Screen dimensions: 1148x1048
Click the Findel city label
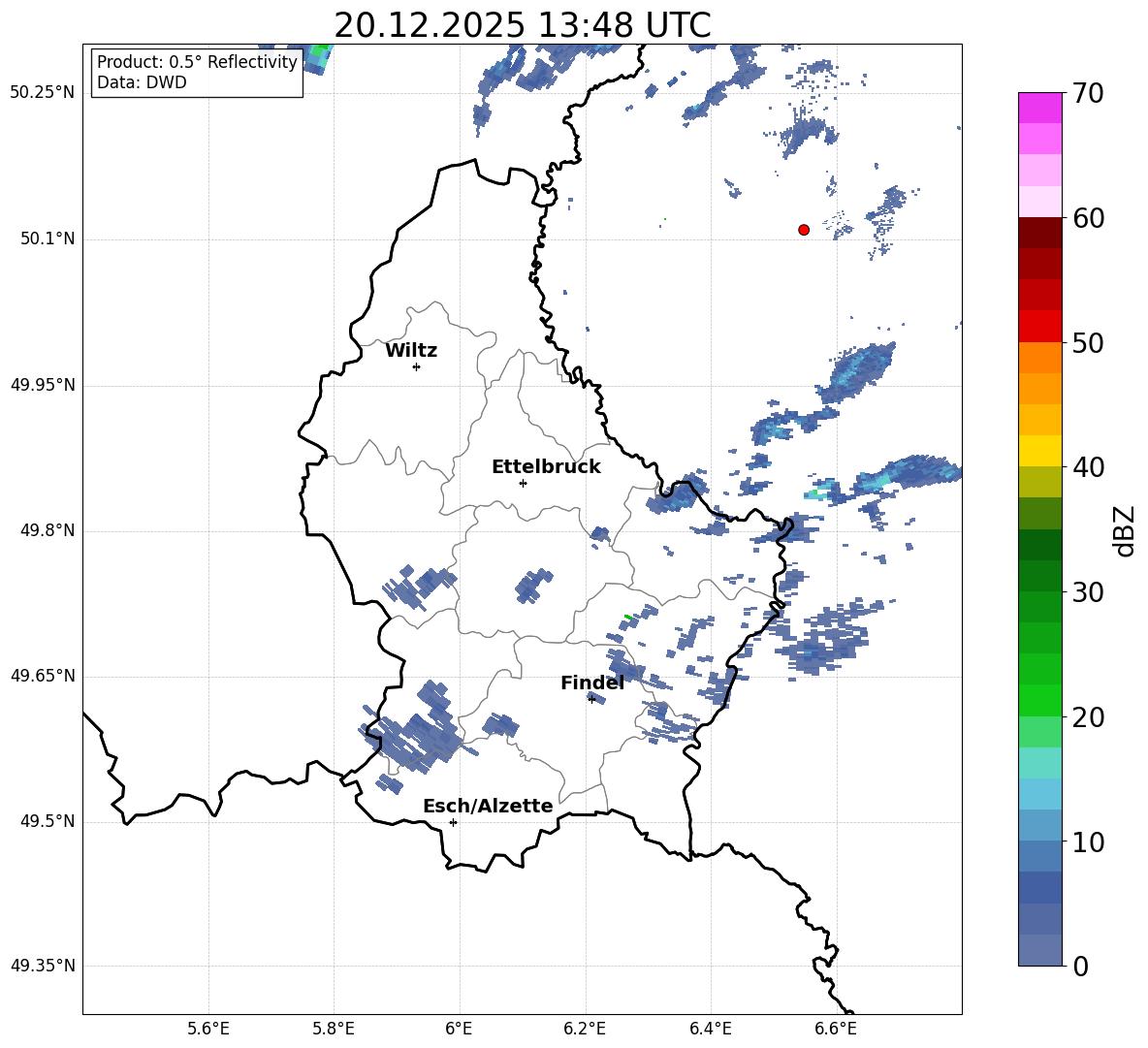[592, 683]
